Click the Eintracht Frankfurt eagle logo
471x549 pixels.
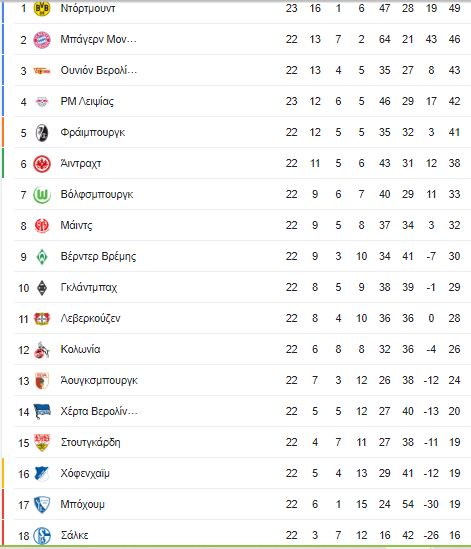42,164
